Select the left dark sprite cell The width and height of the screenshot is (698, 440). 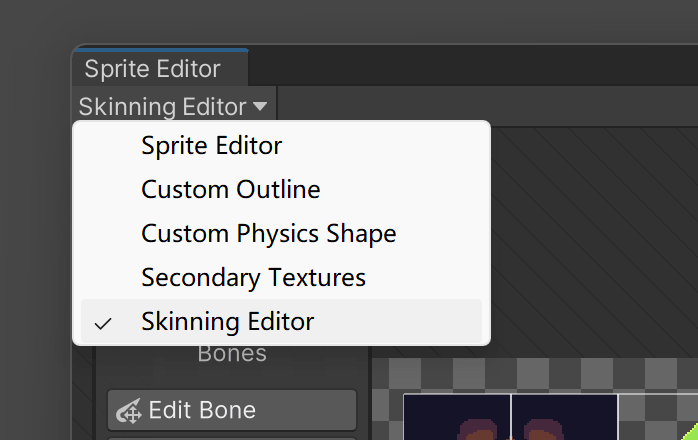[x=457, y=417]
